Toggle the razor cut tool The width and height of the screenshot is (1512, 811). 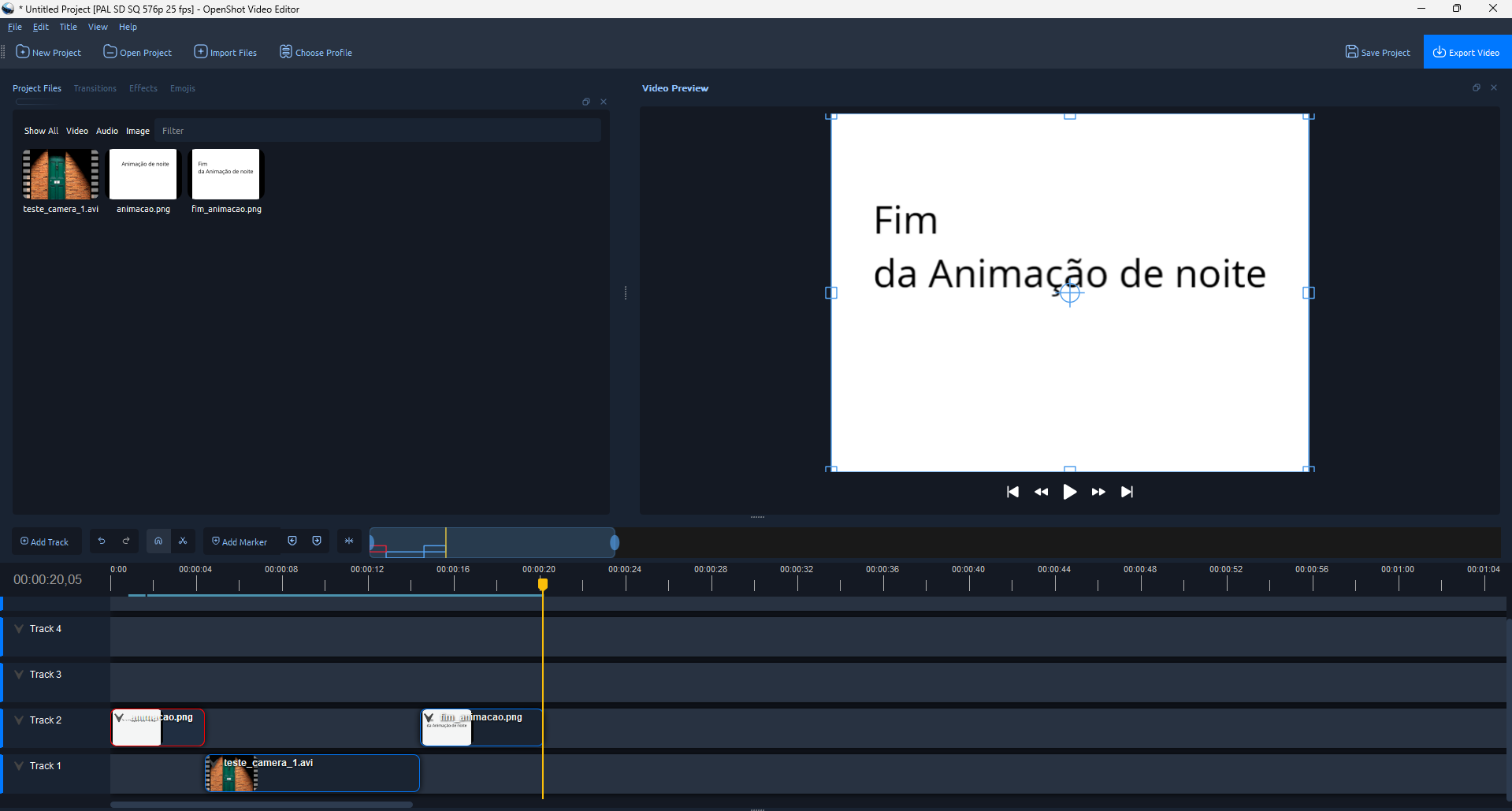[183, 541]
